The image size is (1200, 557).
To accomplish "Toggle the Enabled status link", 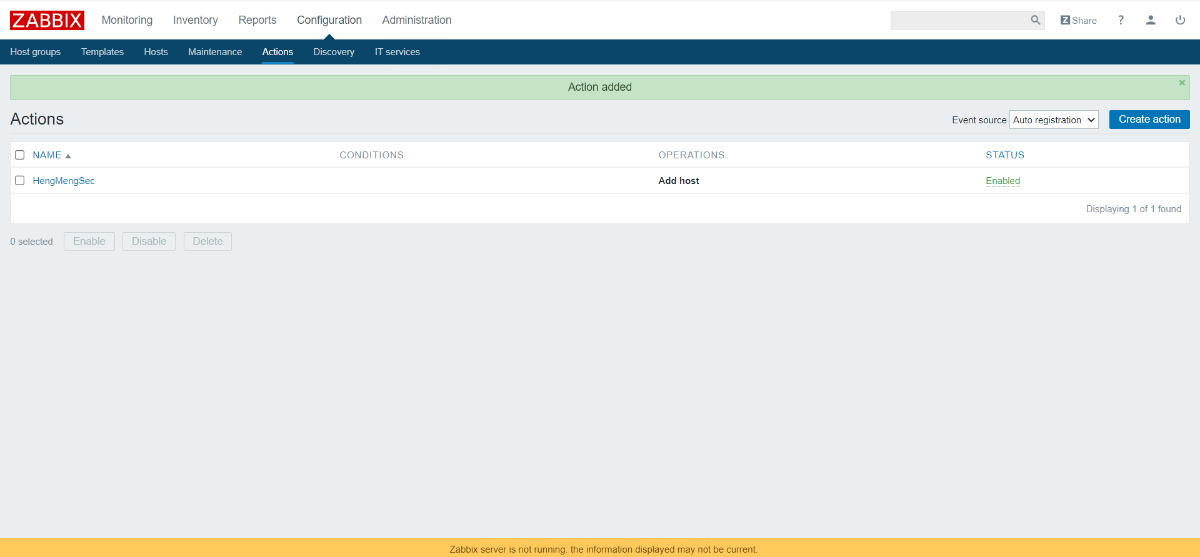I will 1003,181.
